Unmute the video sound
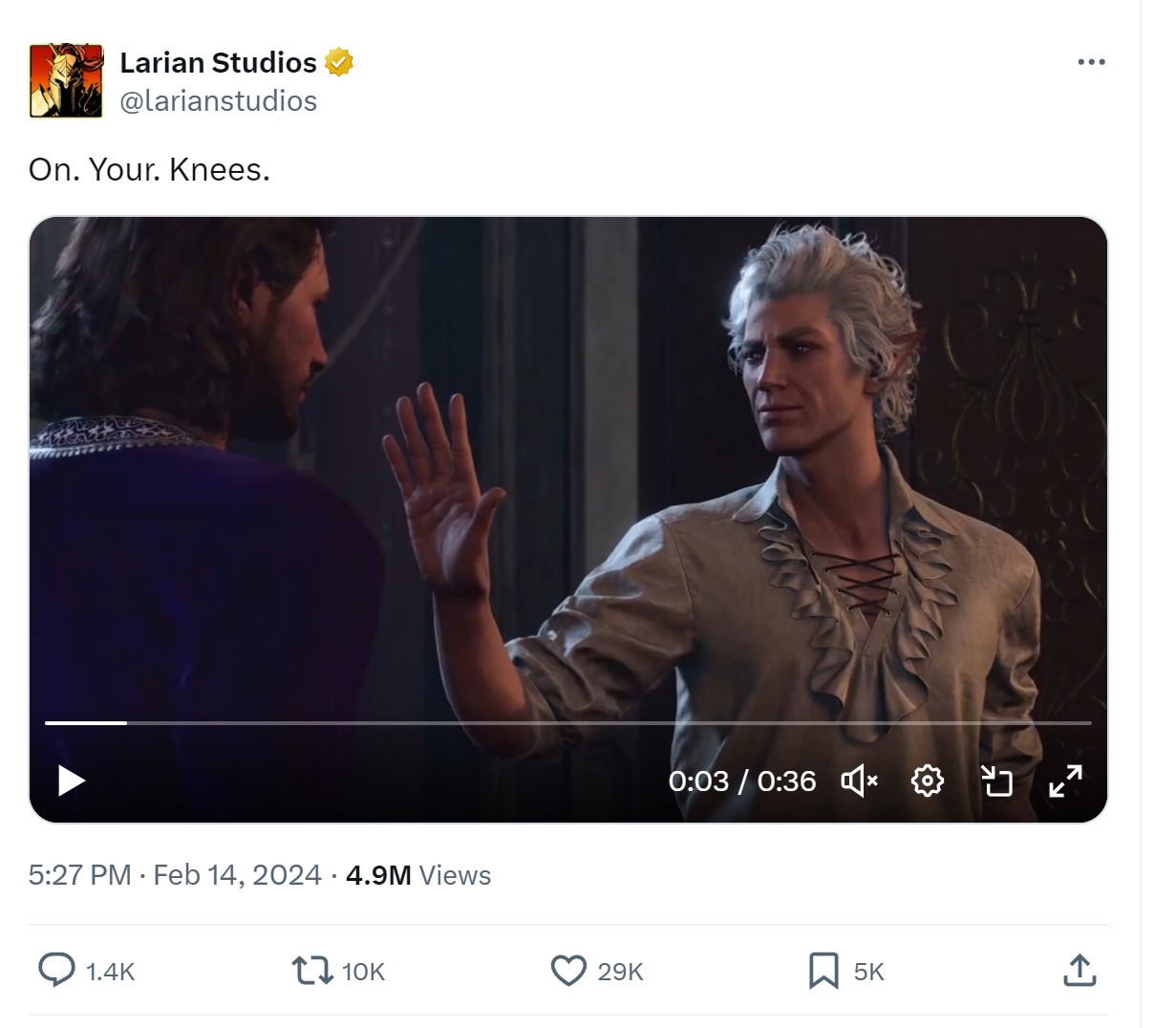 859,781
